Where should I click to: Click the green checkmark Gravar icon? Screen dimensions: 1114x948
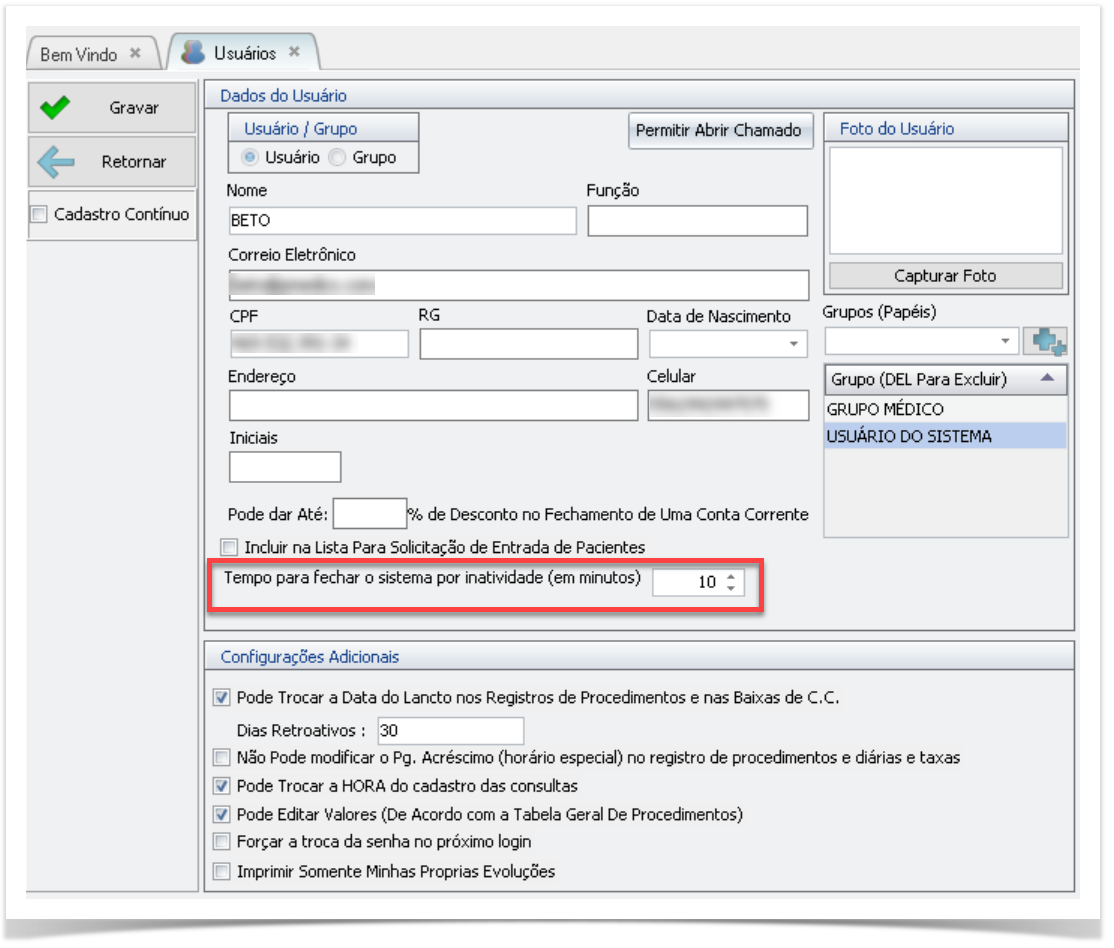(x=56, y=108)
